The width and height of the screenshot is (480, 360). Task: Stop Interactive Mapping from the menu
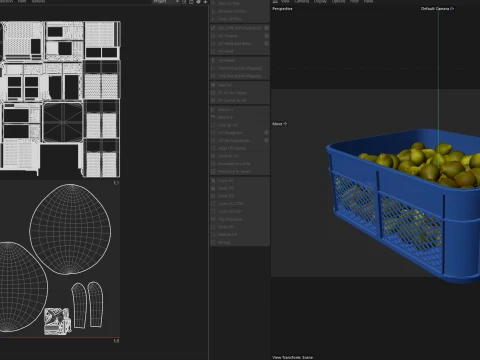240,76
